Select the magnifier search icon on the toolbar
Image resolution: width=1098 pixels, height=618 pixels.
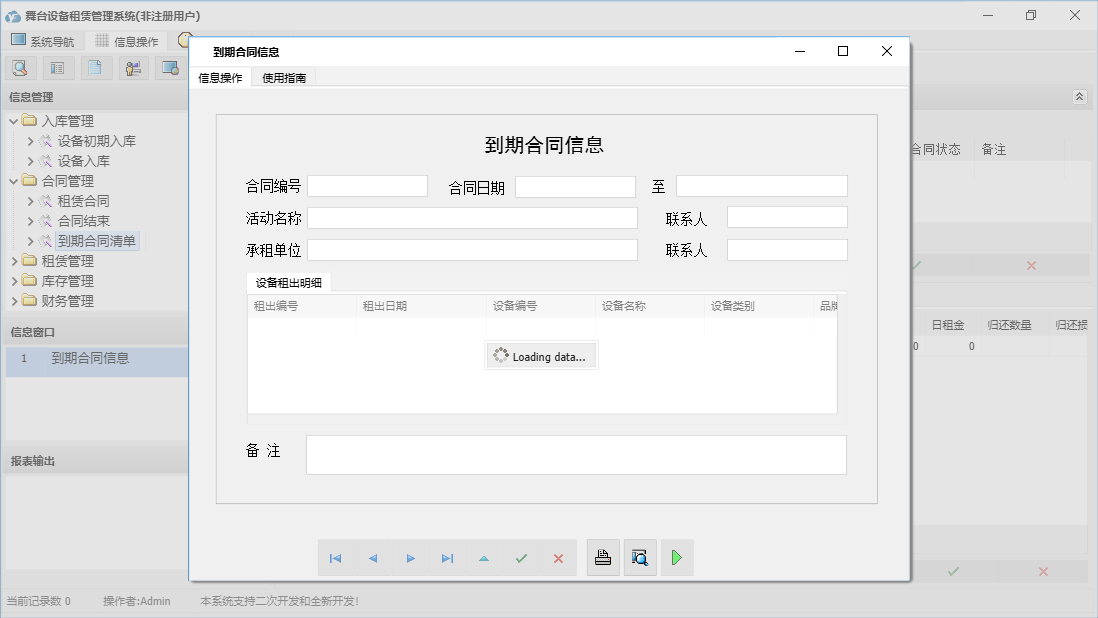(x=20, y=67)
